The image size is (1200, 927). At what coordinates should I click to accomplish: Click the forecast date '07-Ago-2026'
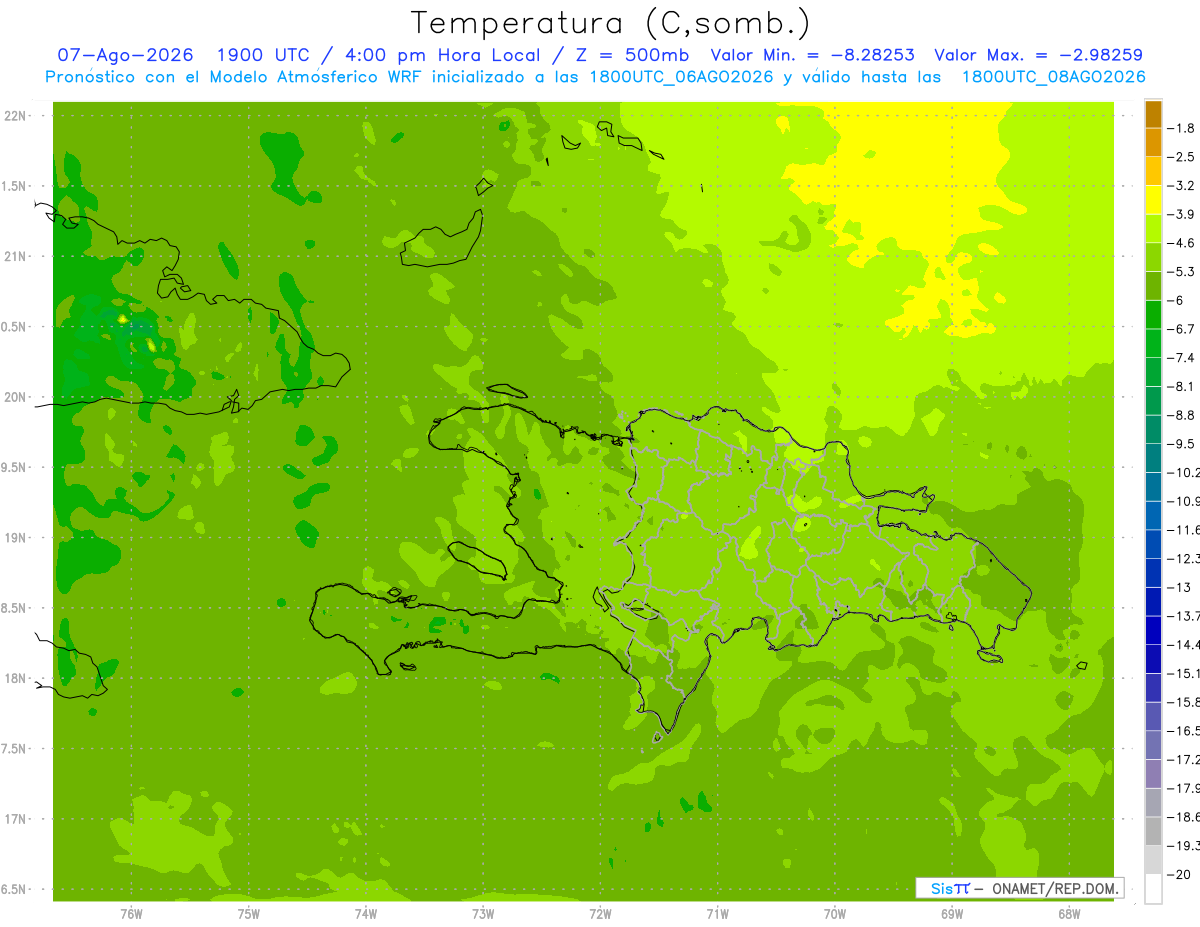tap(125, 55)
